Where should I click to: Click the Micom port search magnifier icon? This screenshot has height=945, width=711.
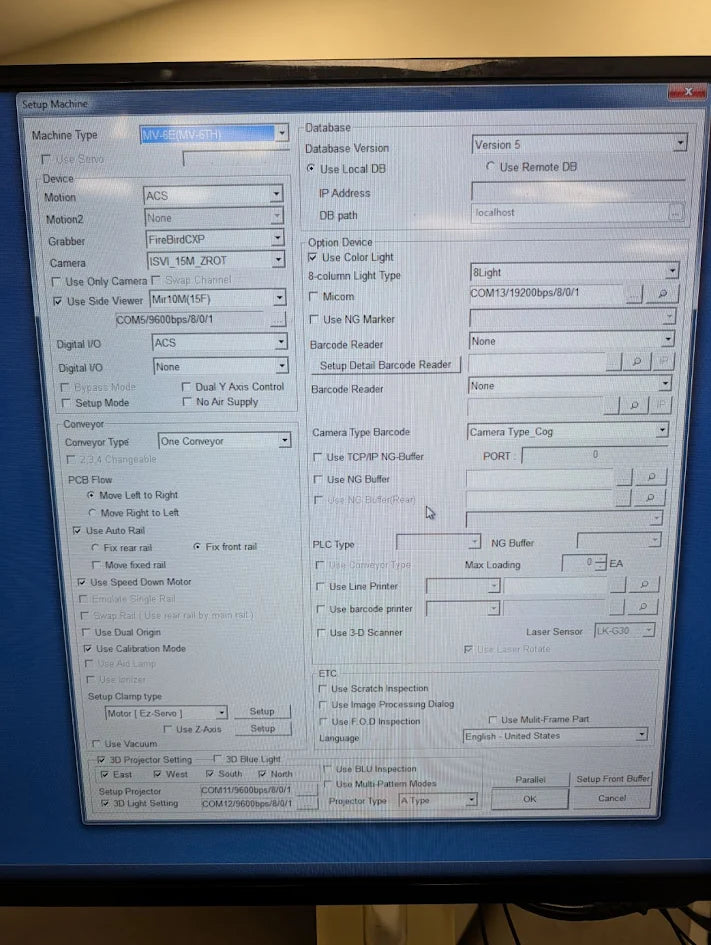(661, 295)
